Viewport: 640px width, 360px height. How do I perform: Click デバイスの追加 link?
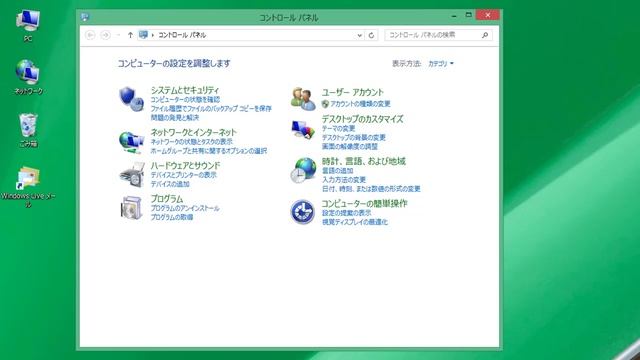pyautogui.click(x=170, y=184)
